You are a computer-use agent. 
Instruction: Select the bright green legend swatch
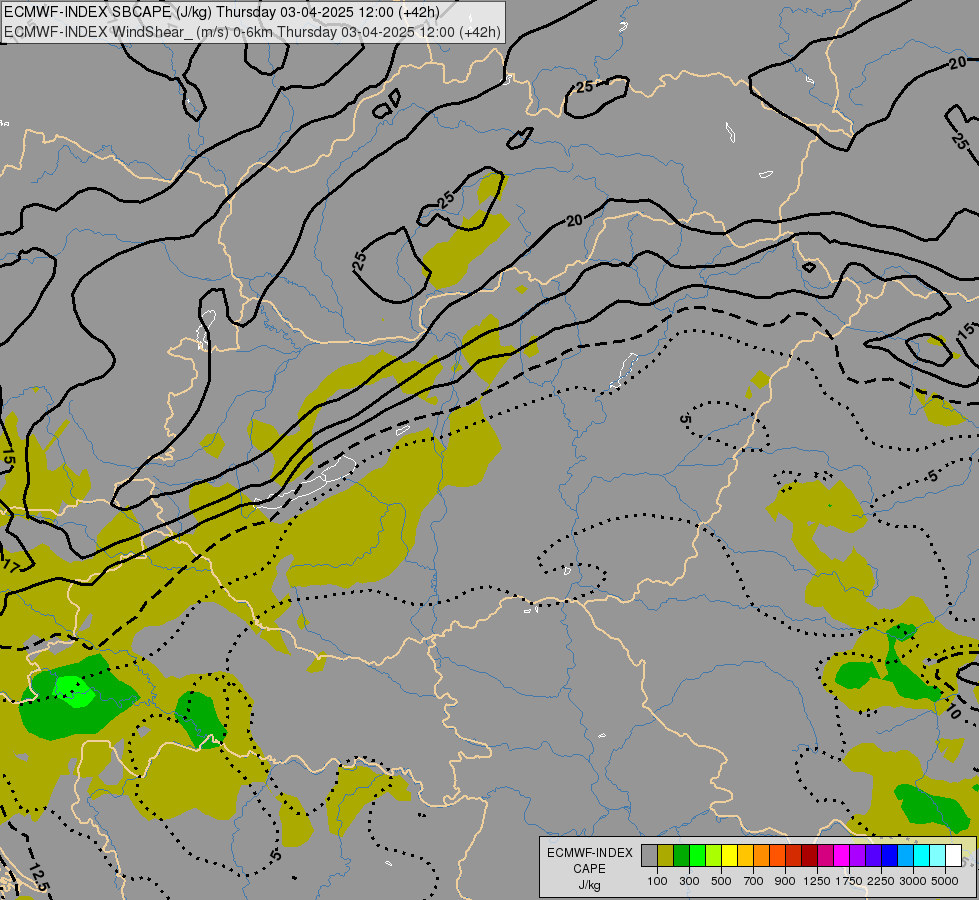point(697,856)
